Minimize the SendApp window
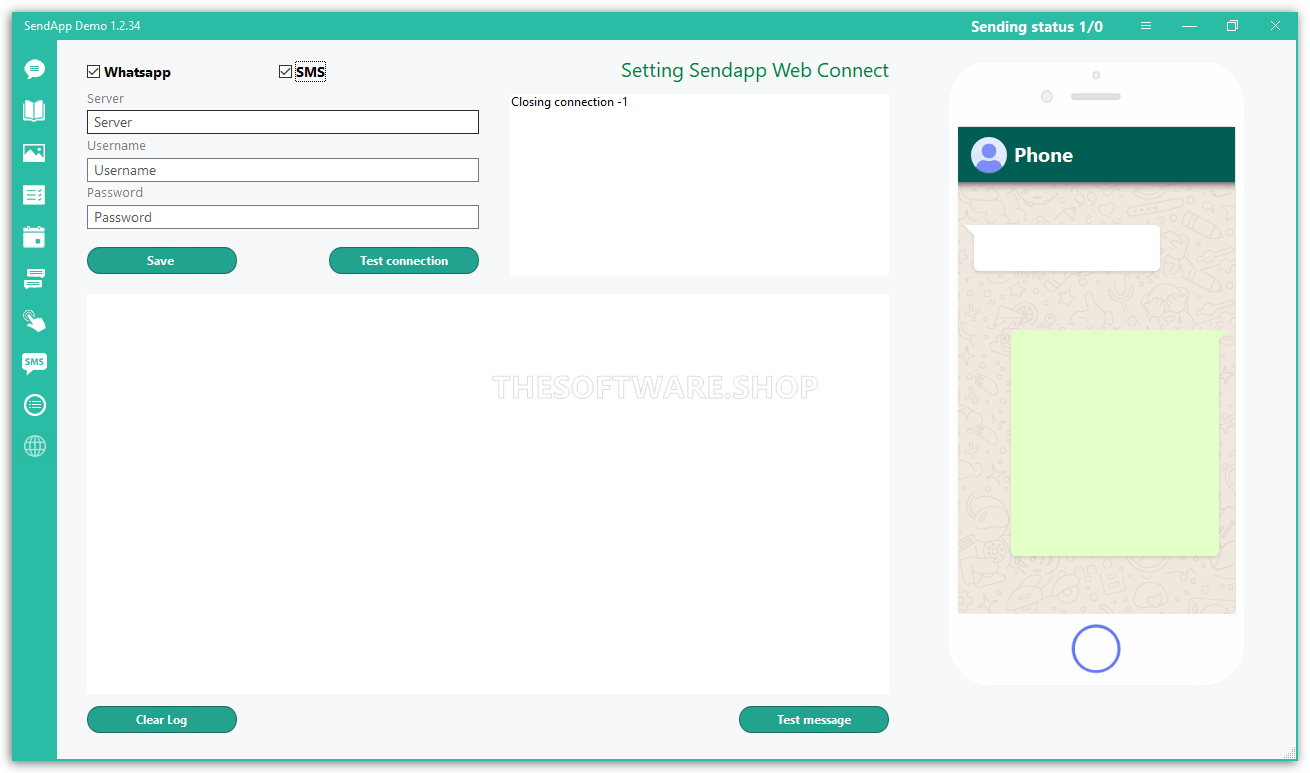1310x773 pixels. [x=1189, y=26]
